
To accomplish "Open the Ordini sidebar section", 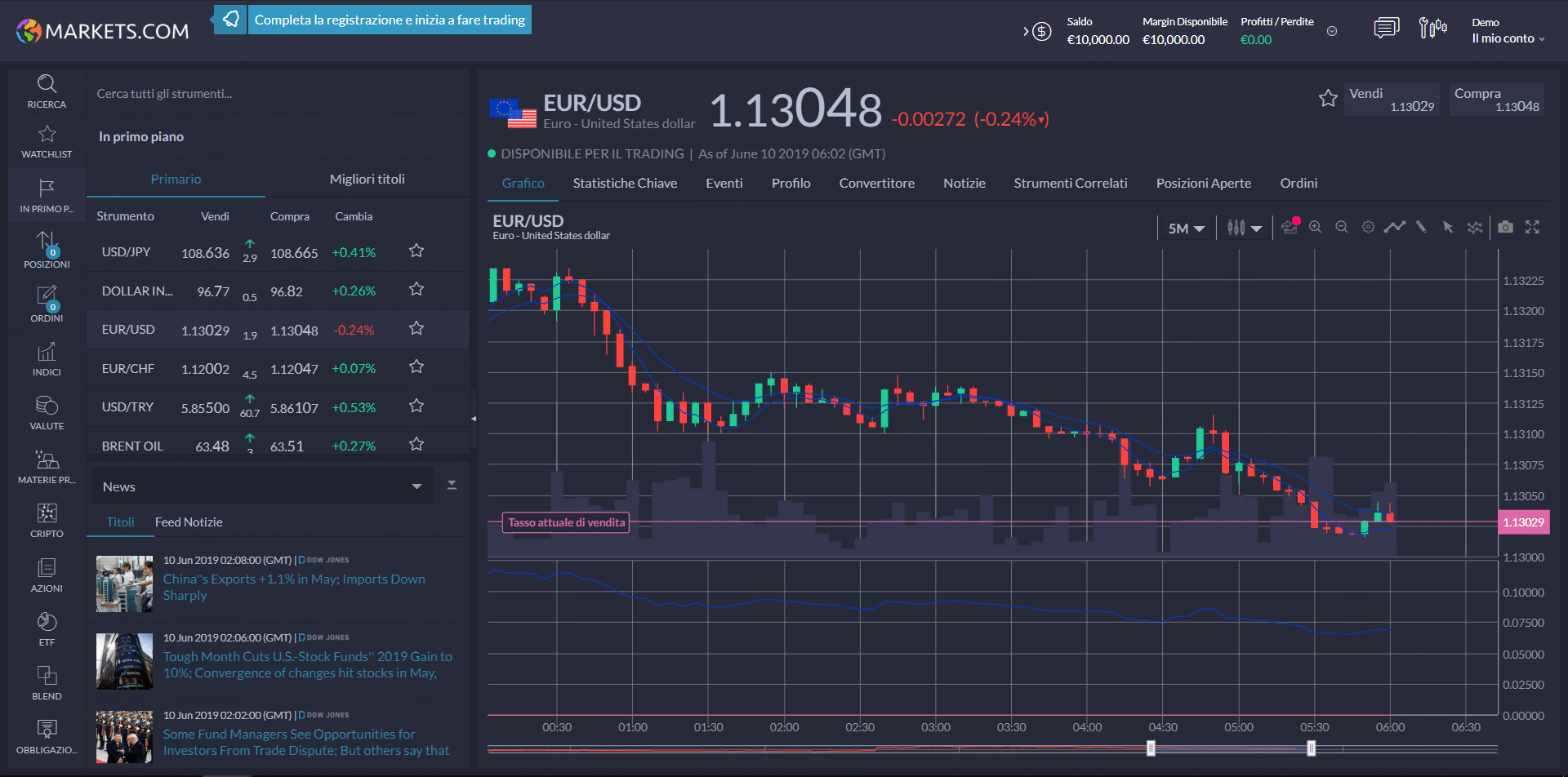I will pos(47,304).
